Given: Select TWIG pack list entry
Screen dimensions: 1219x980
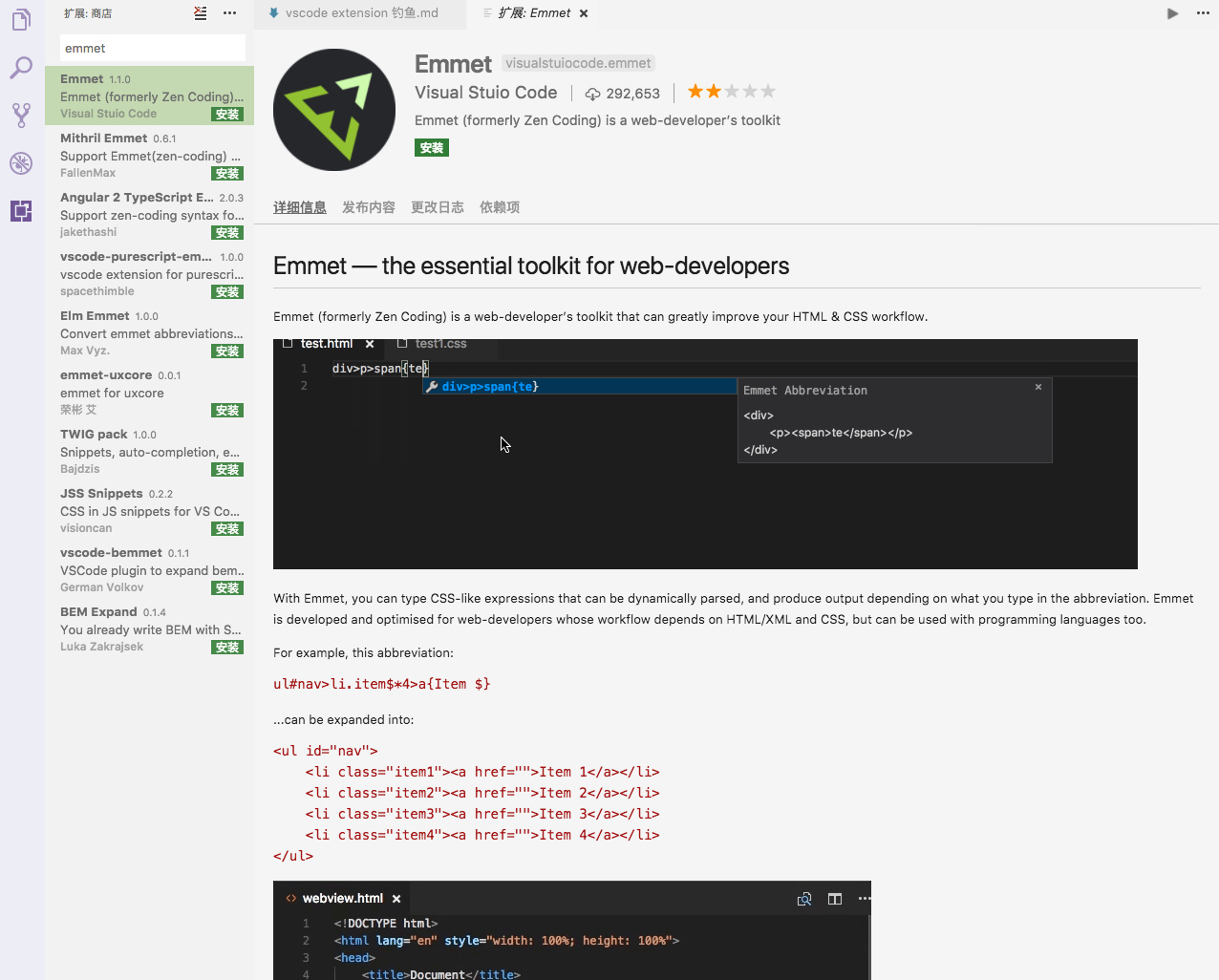Looking at the screenshot, I should [149, 451].
